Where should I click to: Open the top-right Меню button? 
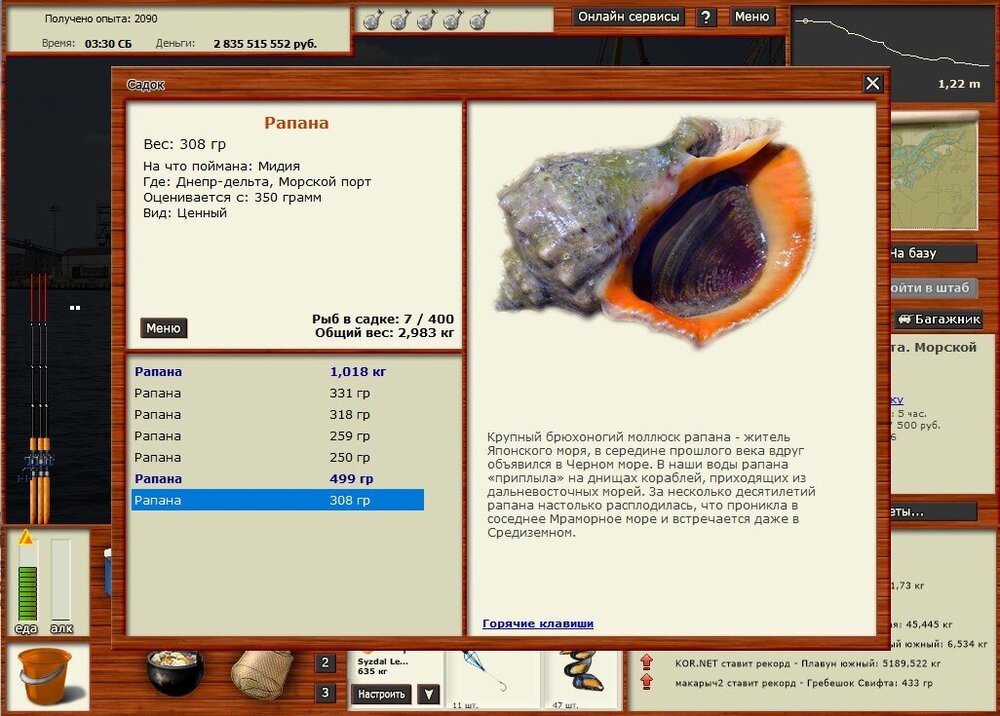point(752,17)
